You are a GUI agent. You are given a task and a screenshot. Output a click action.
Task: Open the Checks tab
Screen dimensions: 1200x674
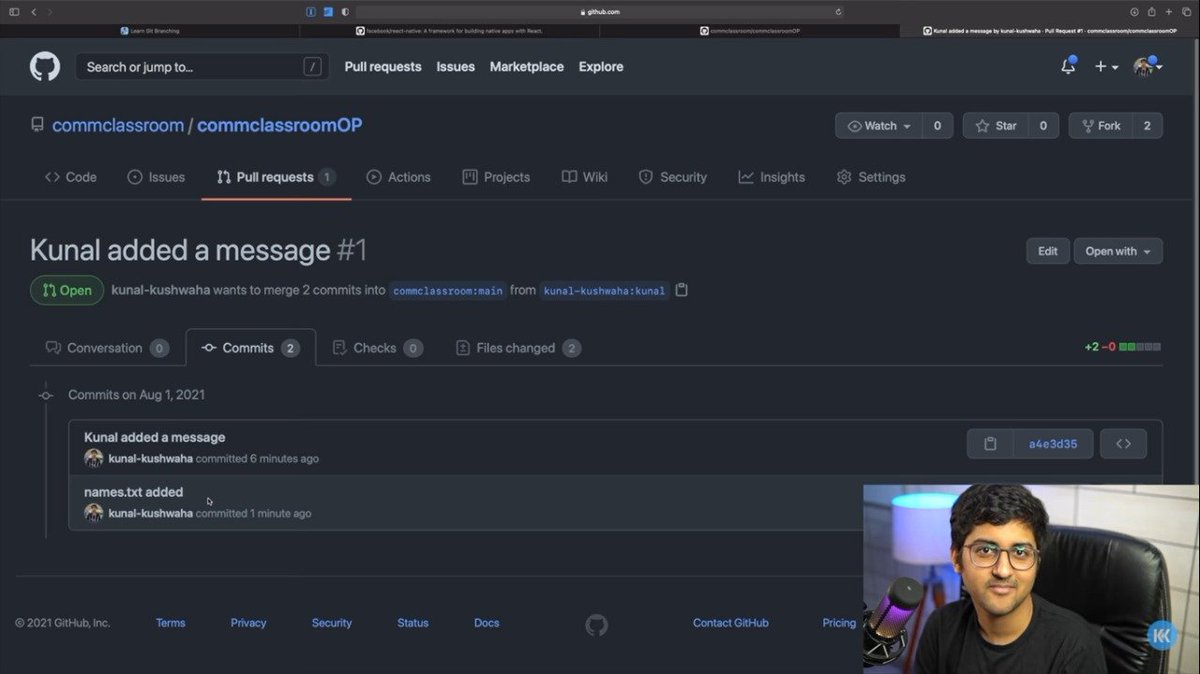(377, 348)
